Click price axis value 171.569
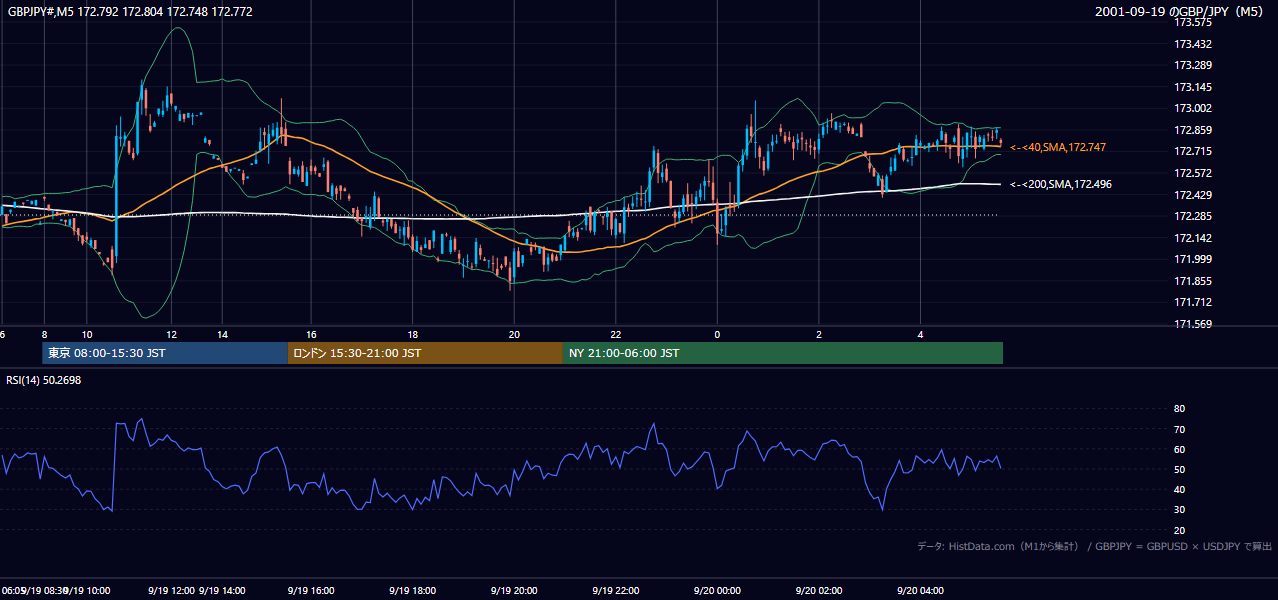This screenshot has width=1278, height=600. [x=1194, y=324]
